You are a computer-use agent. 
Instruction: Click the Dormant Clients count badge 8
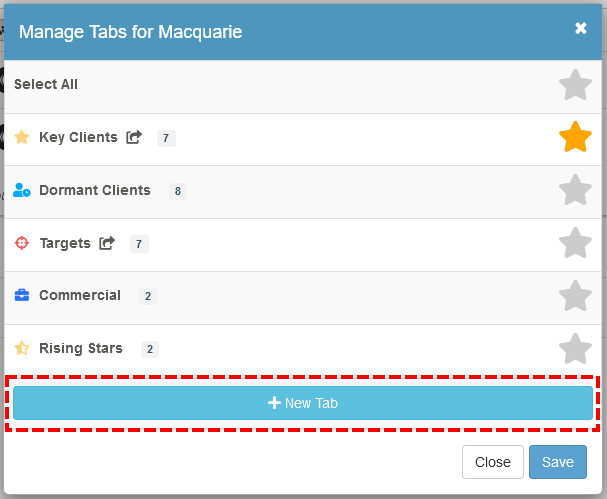tap(178, 191)
